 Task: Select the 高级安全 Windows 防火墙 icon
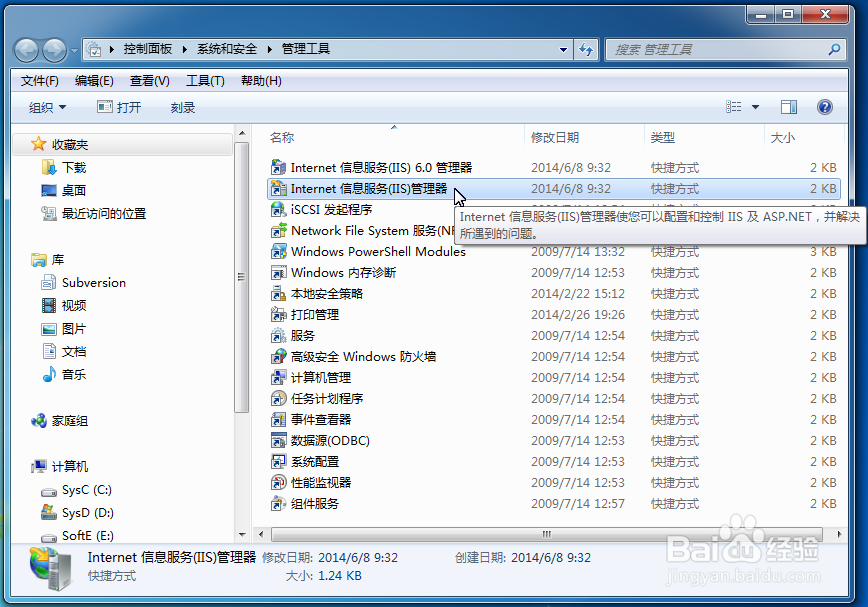point(278,357)
